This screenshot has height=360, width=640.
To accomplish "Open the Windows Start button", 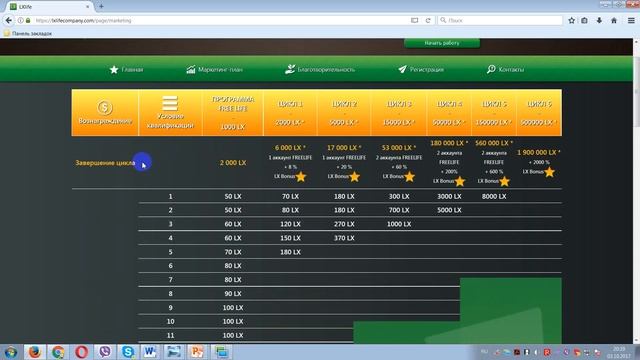I will (x=11, y=352).
